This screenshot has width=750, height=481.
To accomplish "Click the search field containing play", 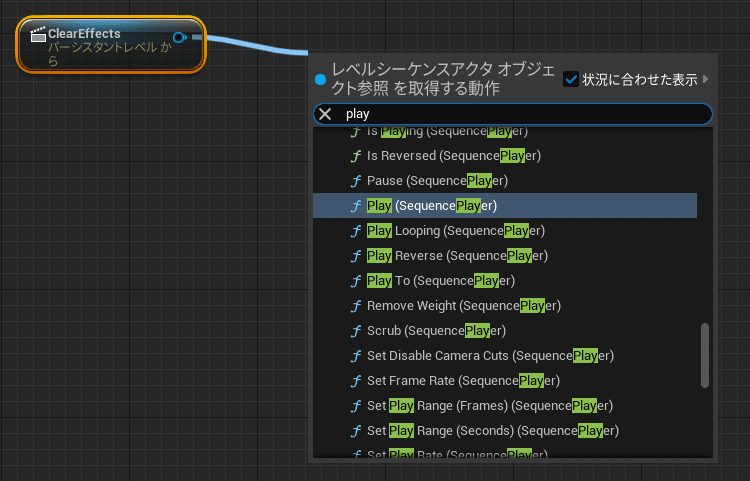I will [x=513, y=114].
